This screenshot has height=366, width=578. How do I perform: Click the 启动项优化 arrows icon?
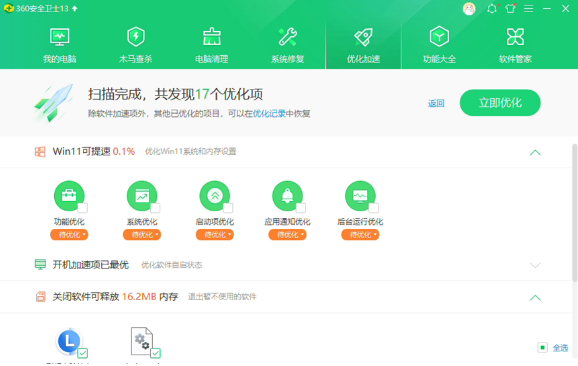pyautogui.click(x=215, y=196)
